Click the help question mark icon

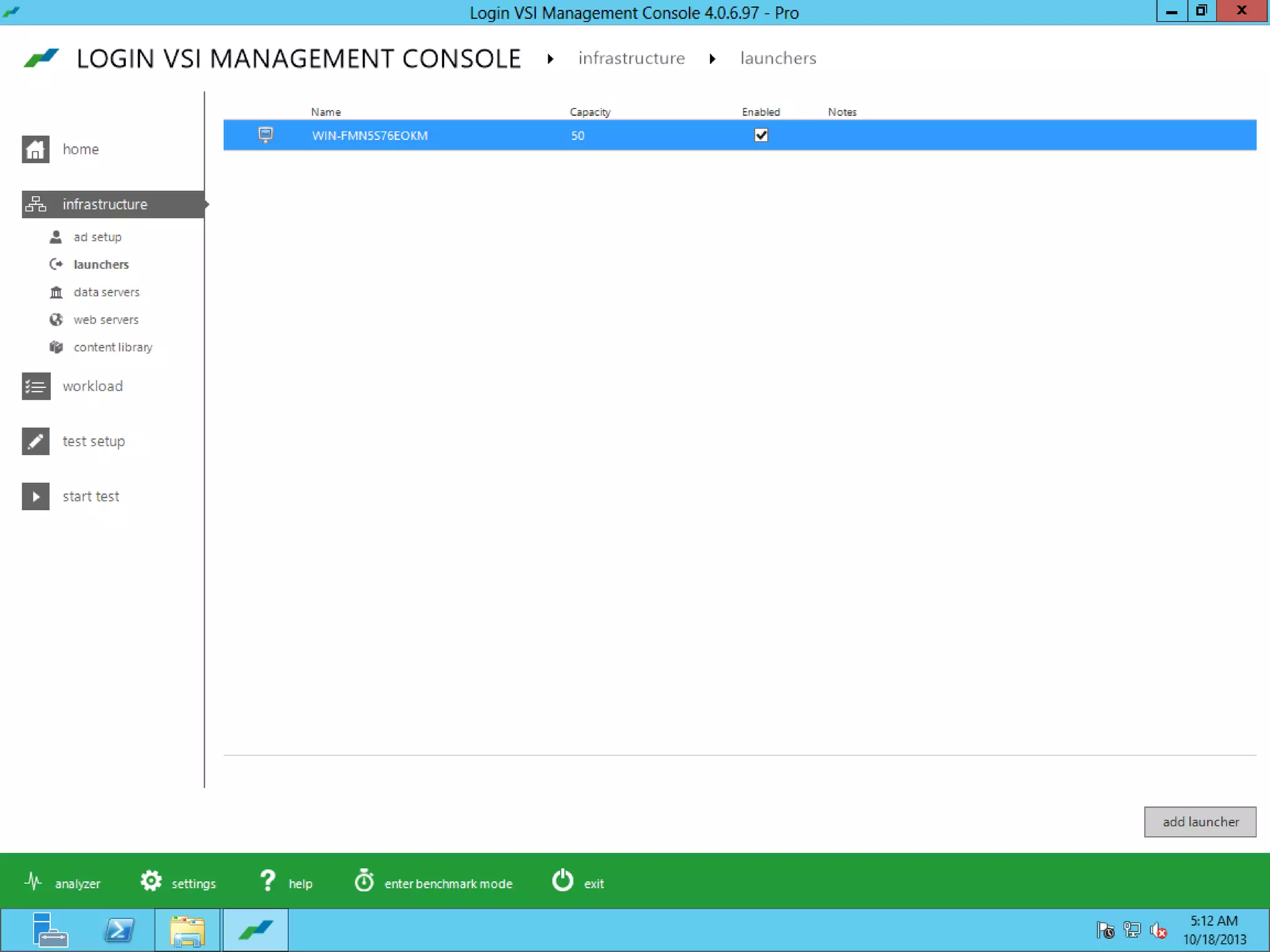click(267, 881)
